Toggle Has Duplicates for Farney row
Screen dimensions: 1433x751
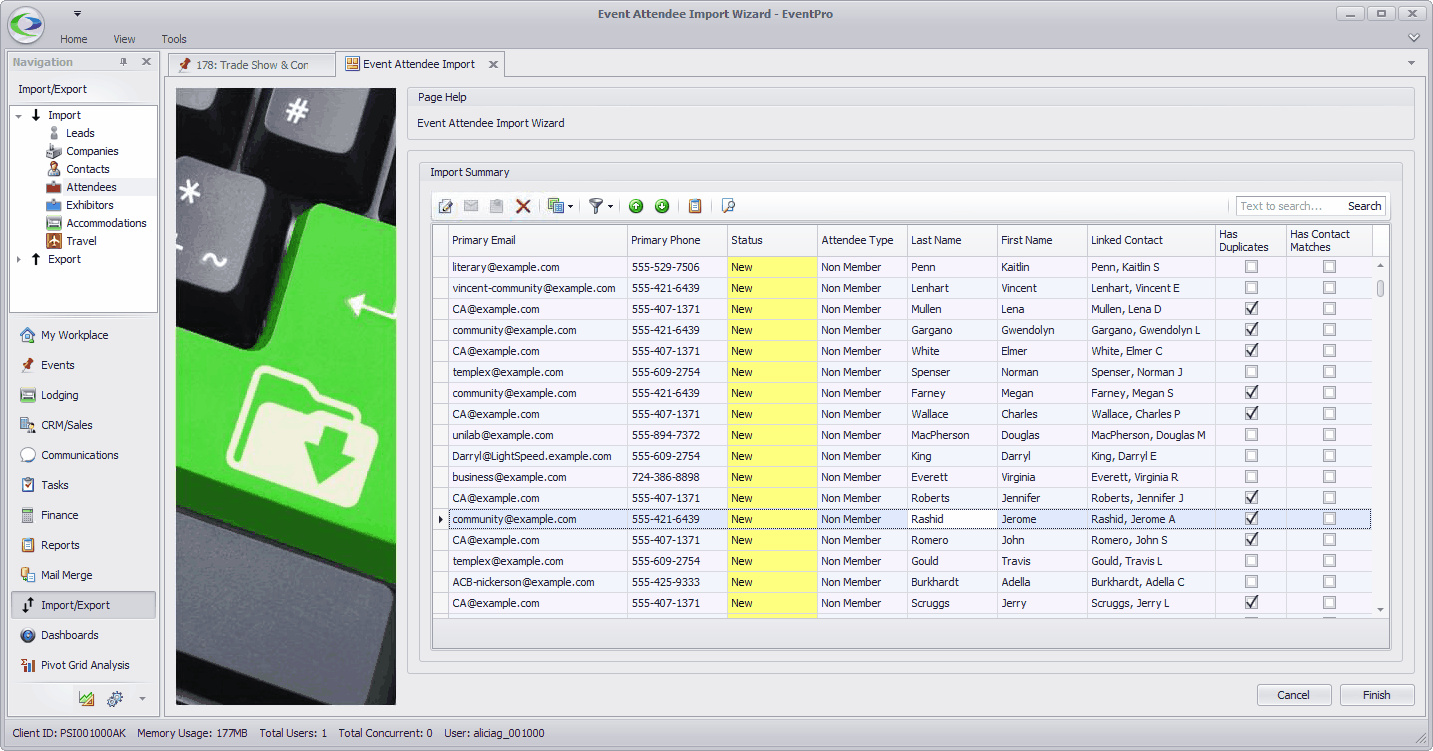(1251, 393)
